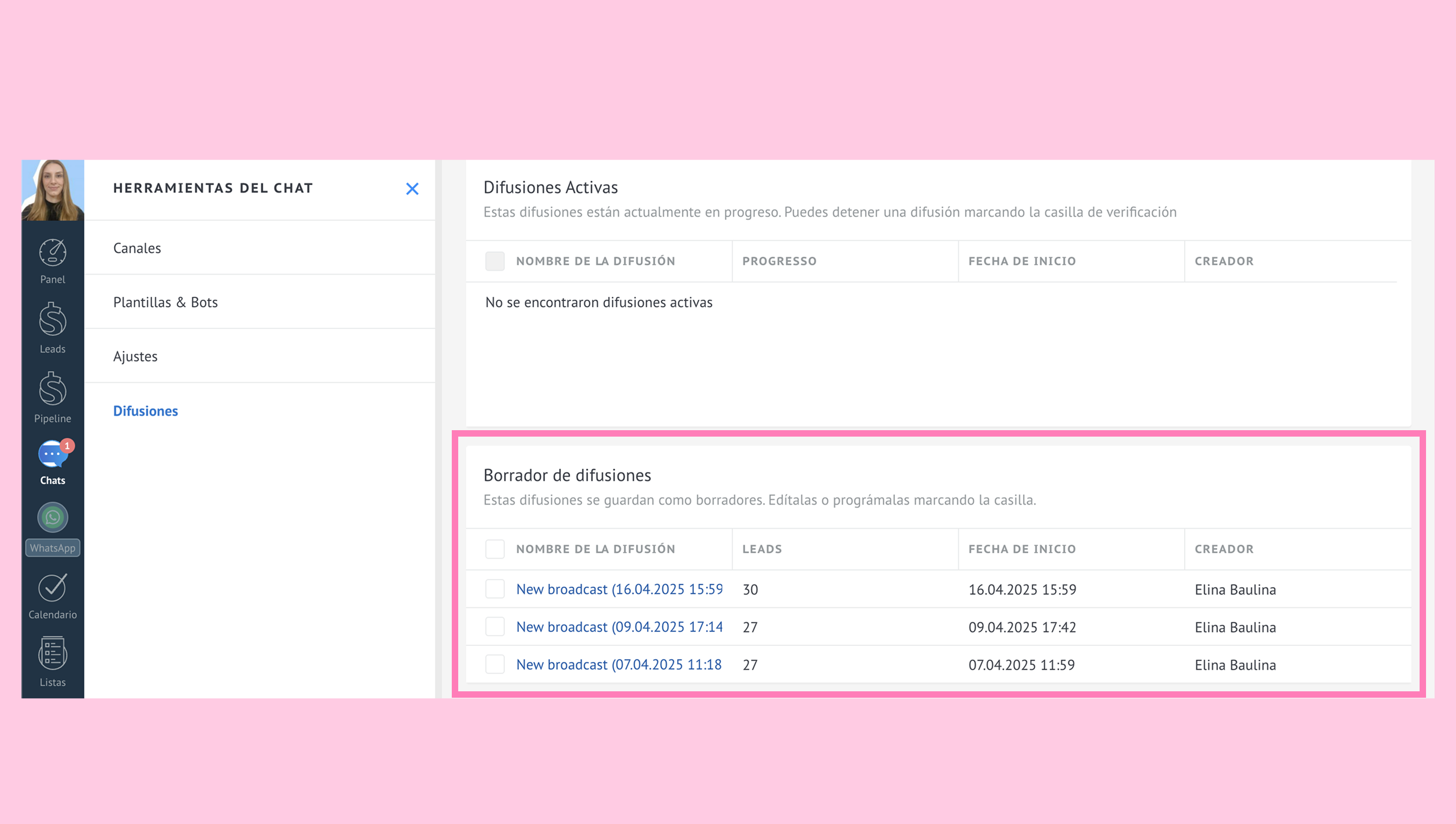This screenshot has width=1456, height=824.
Task: Click 'No se encontraron difusiones activas' message
Action: pyautogui.click(x=598, y=302)
